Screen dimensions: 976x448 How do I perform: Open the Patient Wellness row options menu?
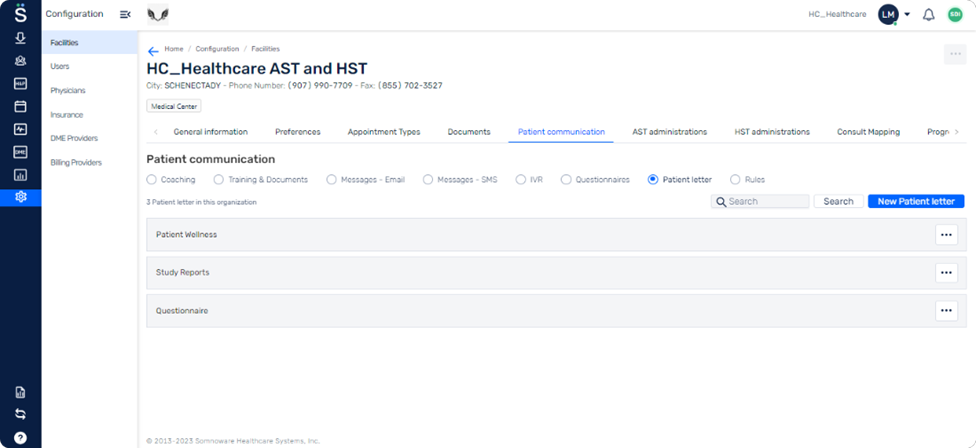pos(946,235)
